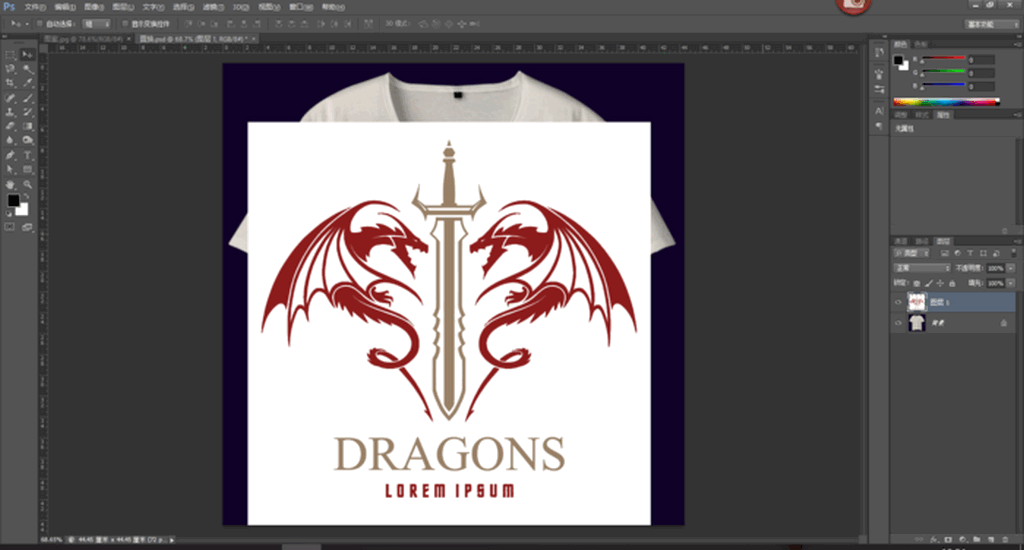Click the foreground color swatch in the toolbox
The image size is (1024, 550).
pos(13,201)
